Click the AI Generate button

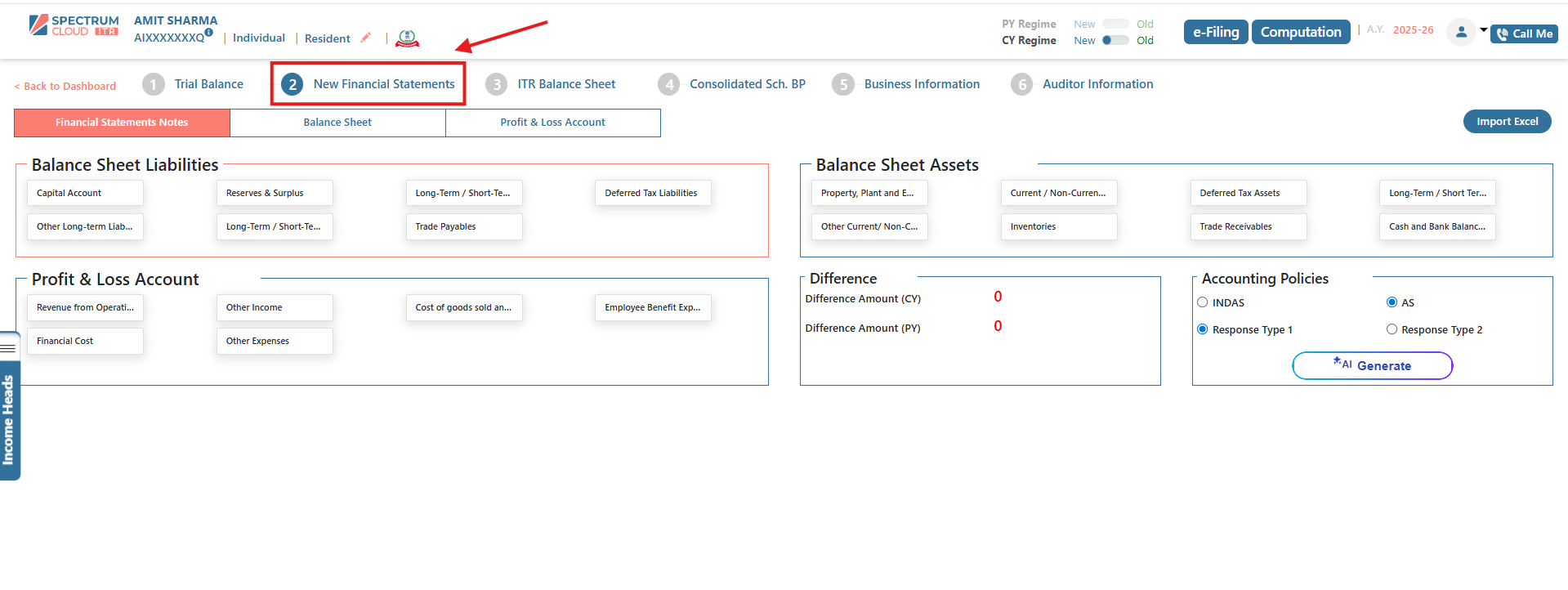click(1372, 365)
